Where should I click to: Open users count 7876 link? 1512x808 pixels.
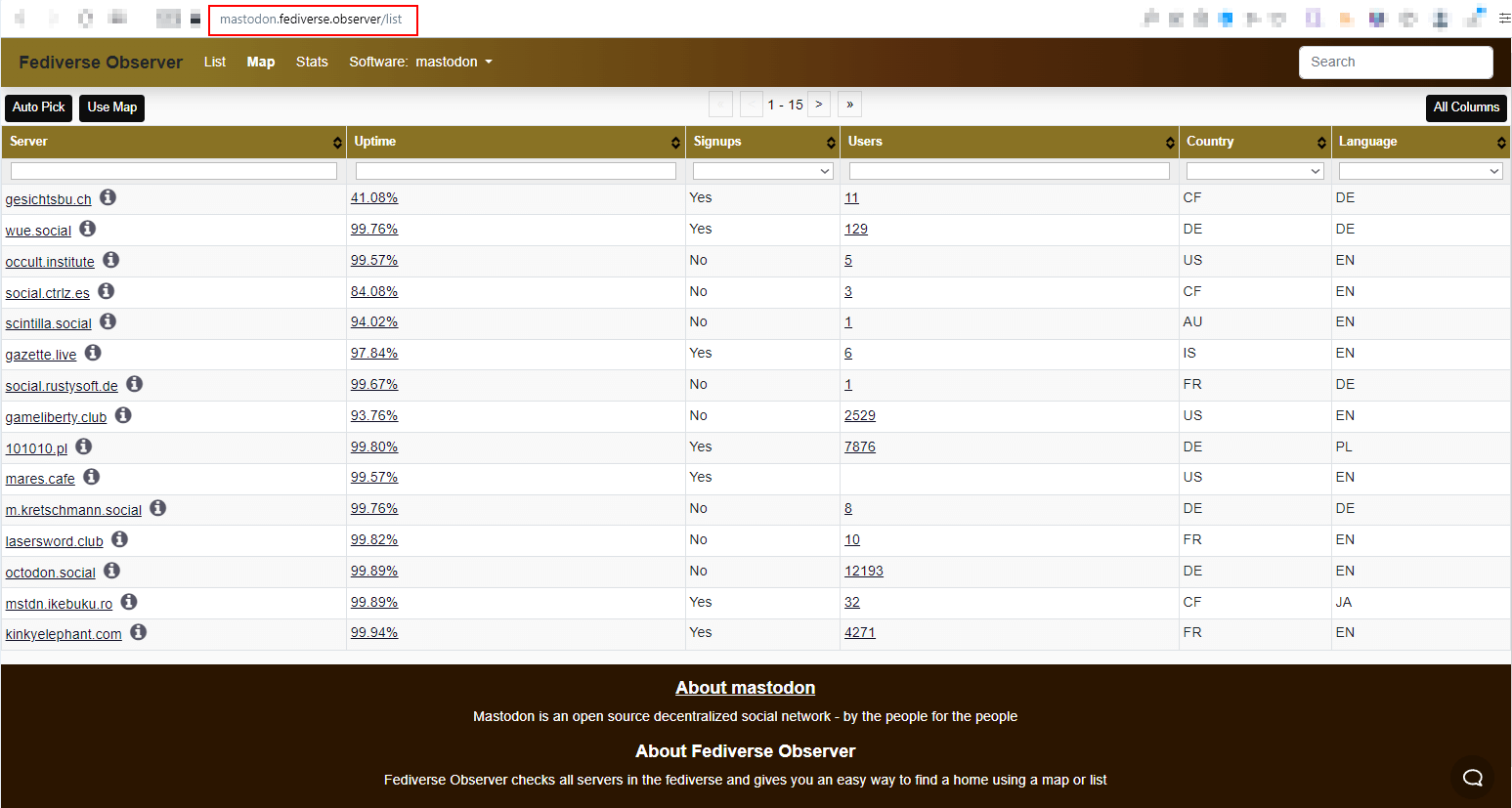(860, 447)
